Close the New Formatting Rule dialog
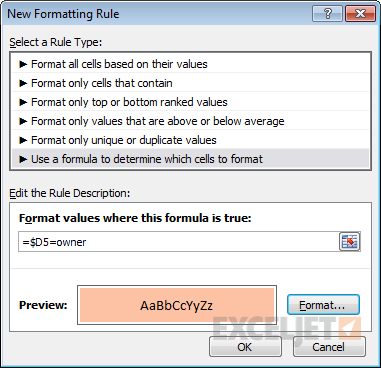Image resolution: width=381 pixels, height=368 pixels. tap(361, 14)
